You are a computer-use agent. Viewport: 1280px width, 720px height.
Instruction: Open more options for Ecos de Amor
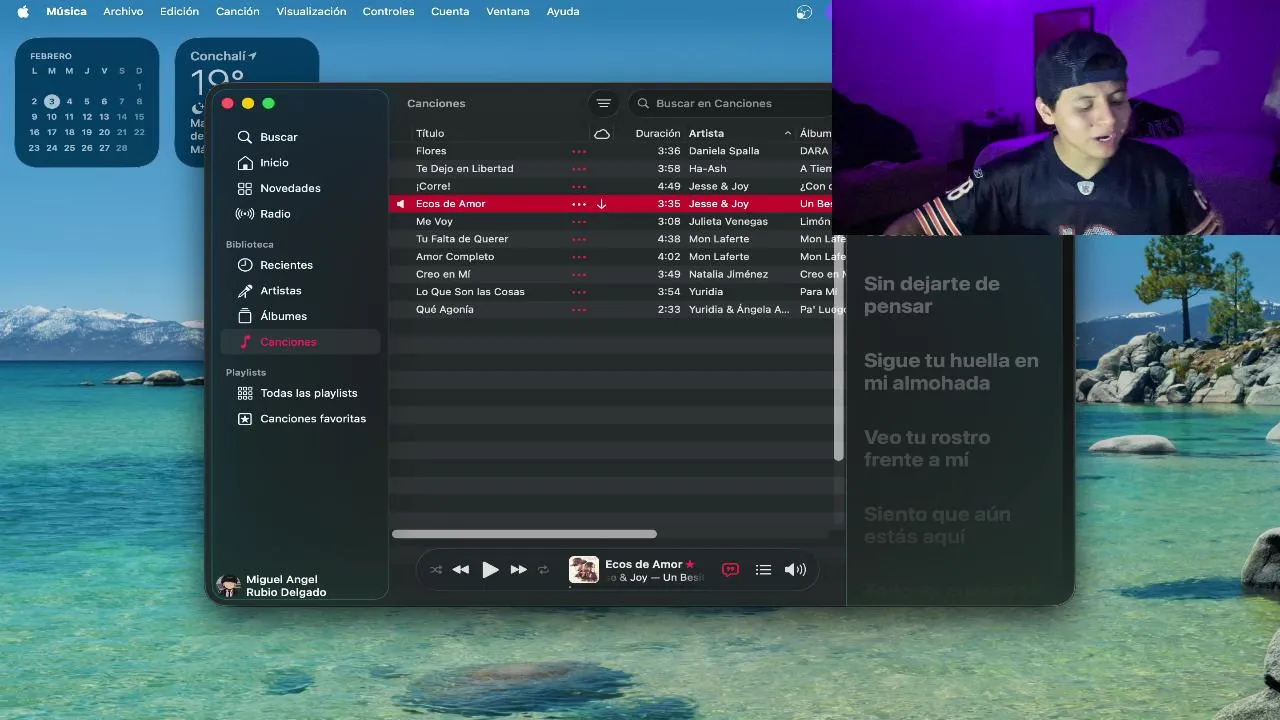(579, 204)
